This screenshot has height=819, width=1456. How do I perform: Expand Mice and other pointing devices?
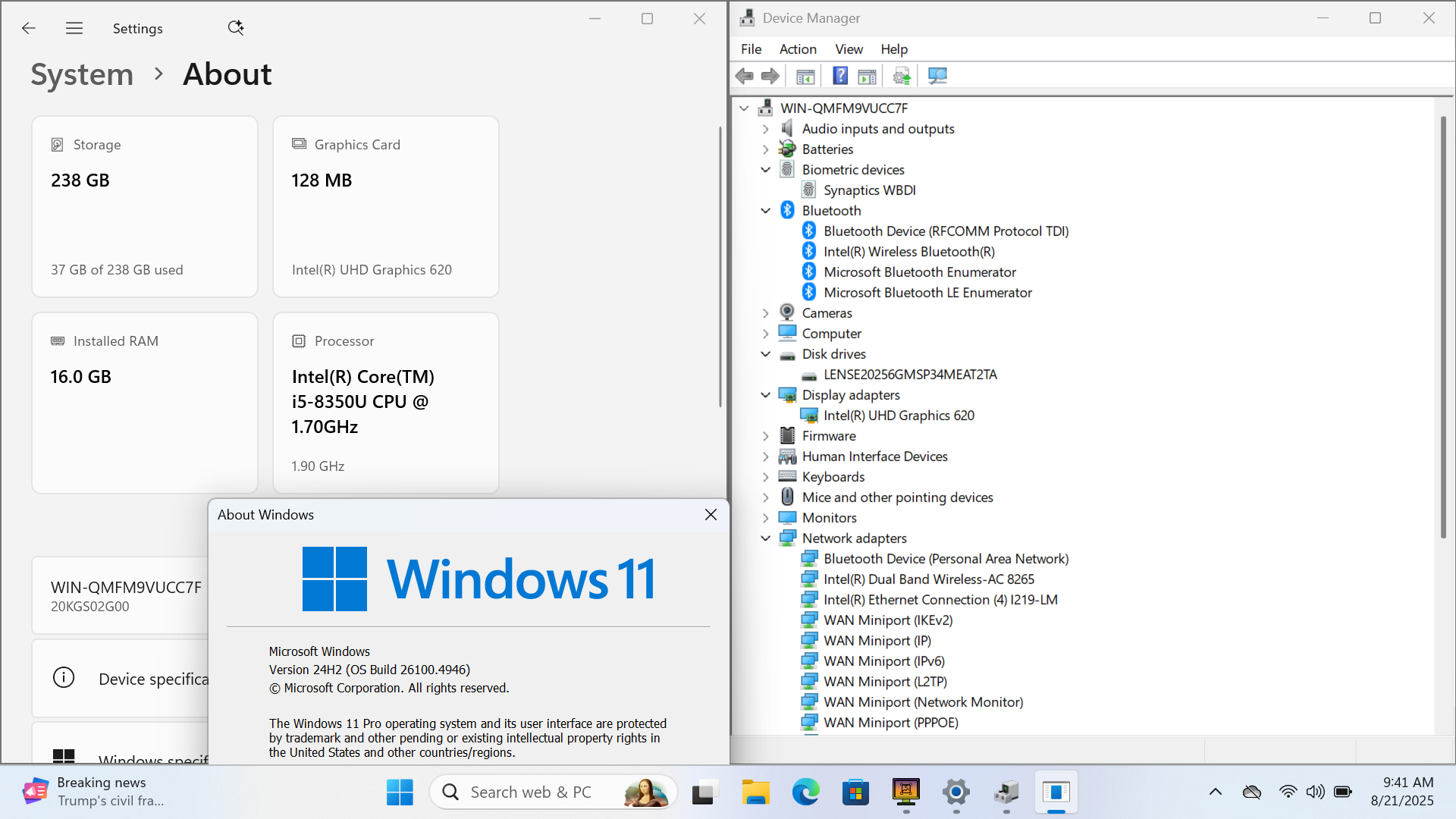766,497
